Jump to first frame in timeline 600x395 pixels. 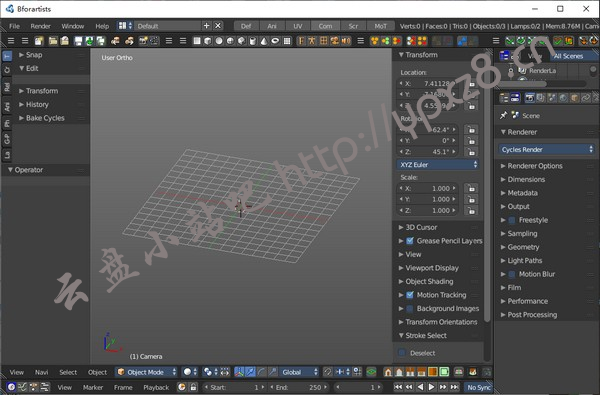coord(398,387)
